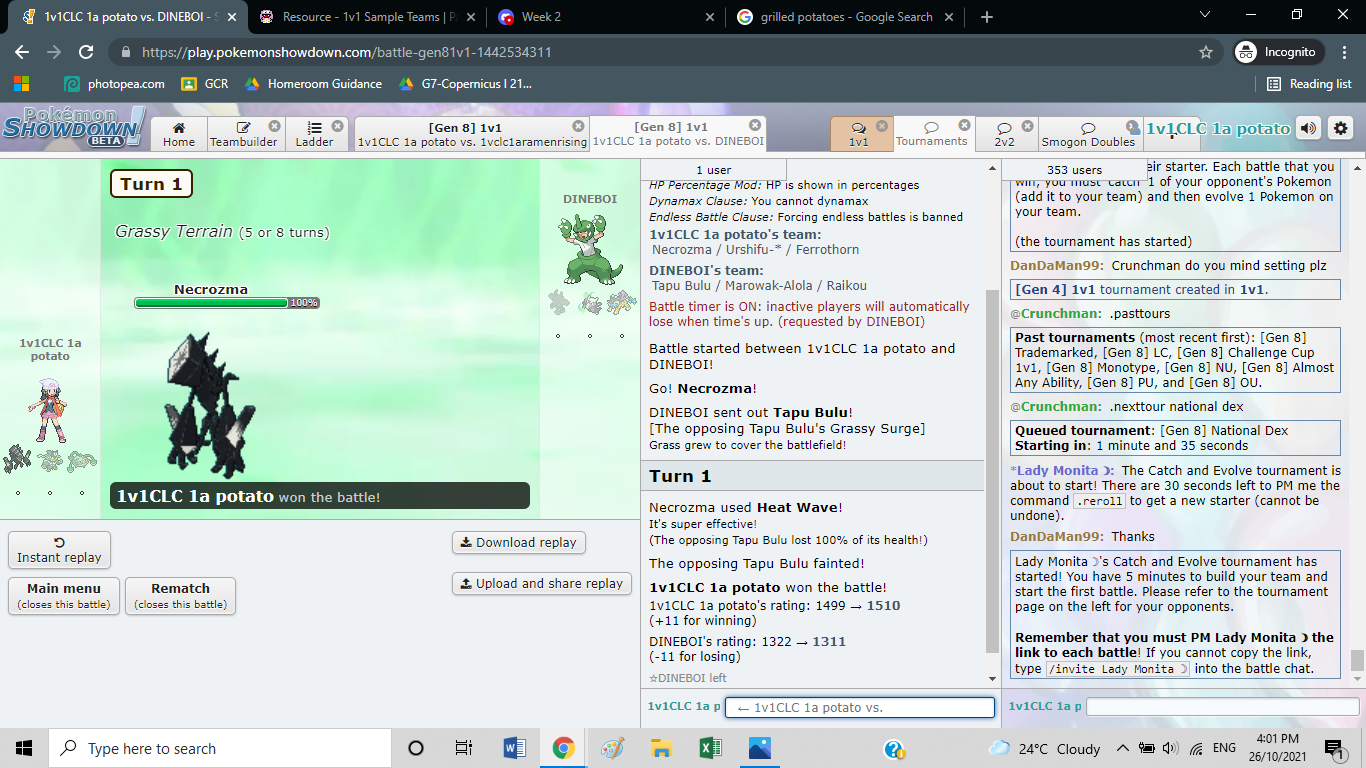Screen dimensions: 1366x768
Task: Open Showdown options gear icon
Action: point(1341,128)
